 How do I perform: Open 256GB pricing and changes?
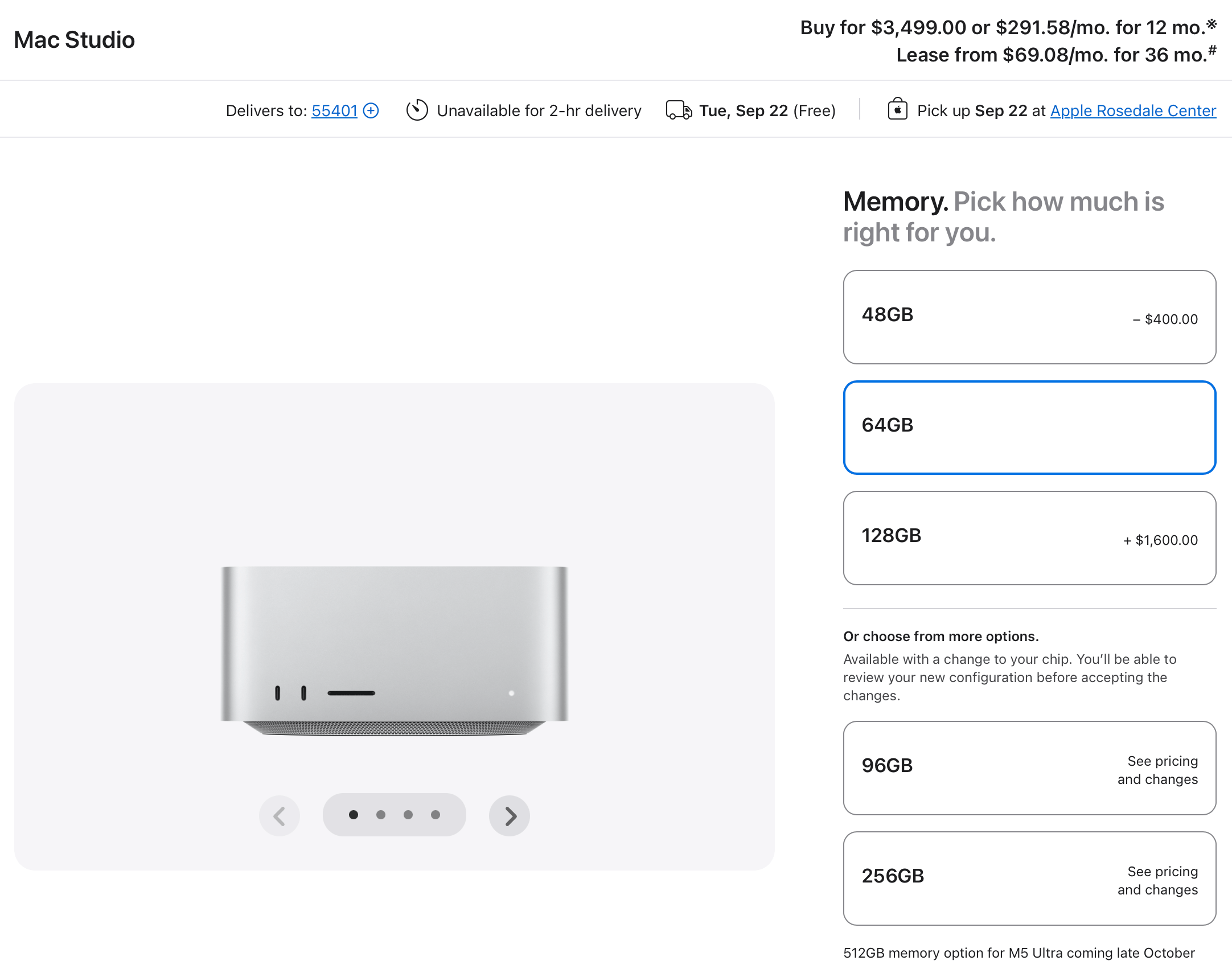(1029, 878)
